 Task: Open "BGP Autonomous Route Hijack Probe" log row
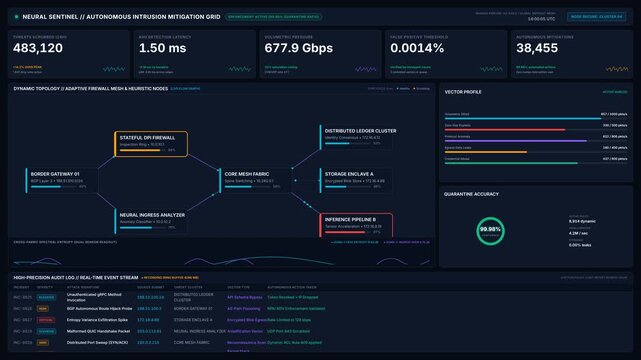tap(320, 309)
